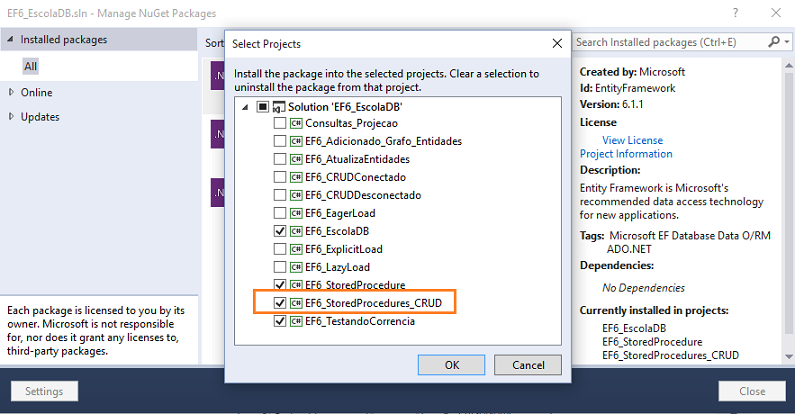Close the Select Projects dialog with X
795x414 pixels.
point(557,44)
